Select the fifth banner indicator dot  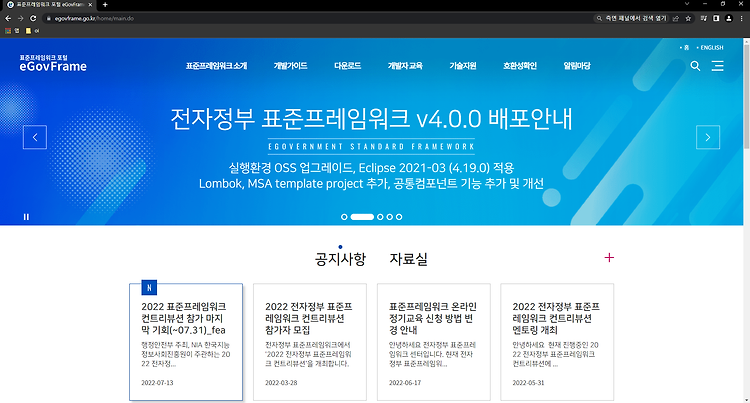click(399, 217)
